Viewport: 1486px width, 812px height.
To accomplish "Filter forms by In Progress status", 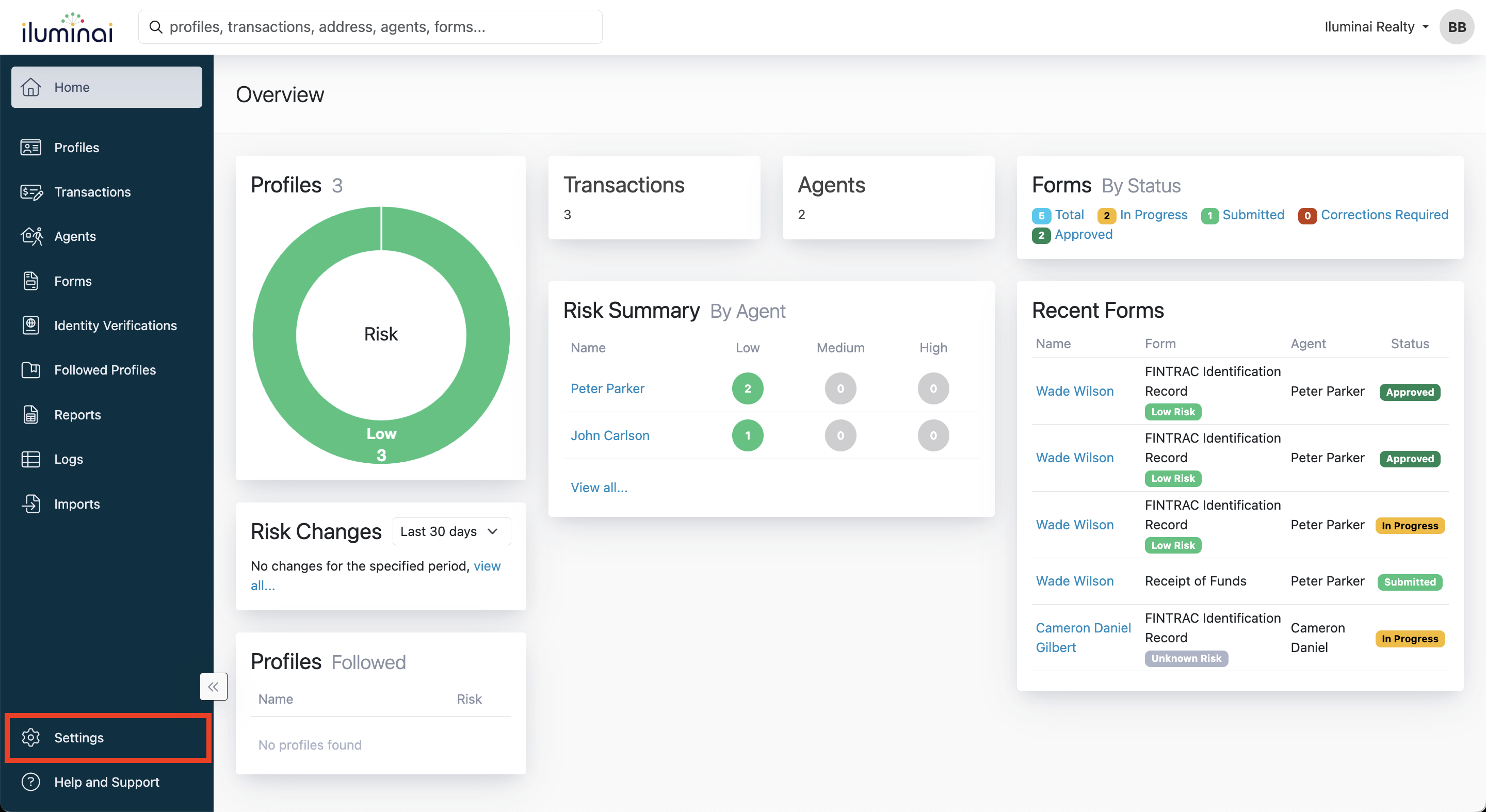I will click(1153, 215).
